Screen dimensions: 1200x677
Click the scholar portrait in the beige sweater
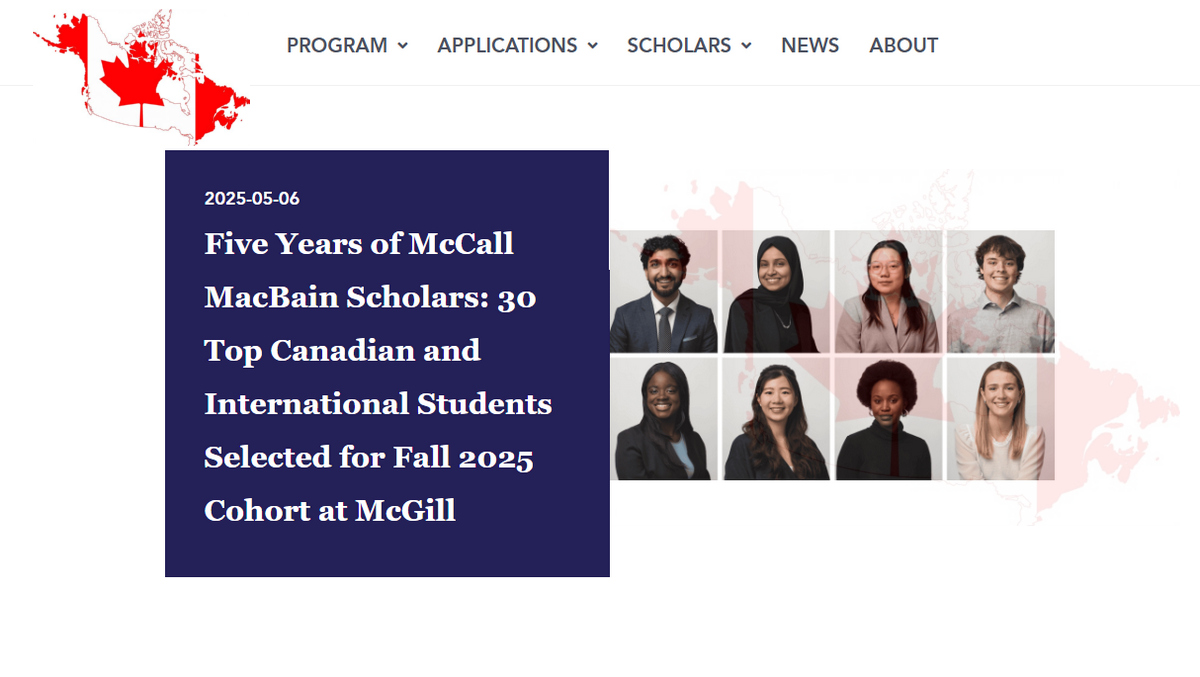pyautogui.click(x=1000, y=420)
